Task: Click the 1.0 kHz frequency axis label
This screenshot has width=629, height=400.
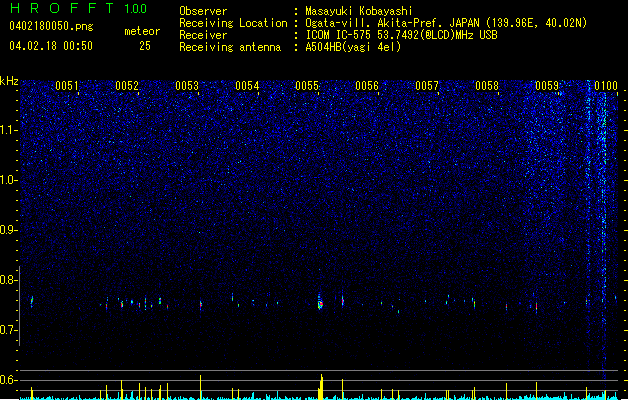Action: pos(8,180)
